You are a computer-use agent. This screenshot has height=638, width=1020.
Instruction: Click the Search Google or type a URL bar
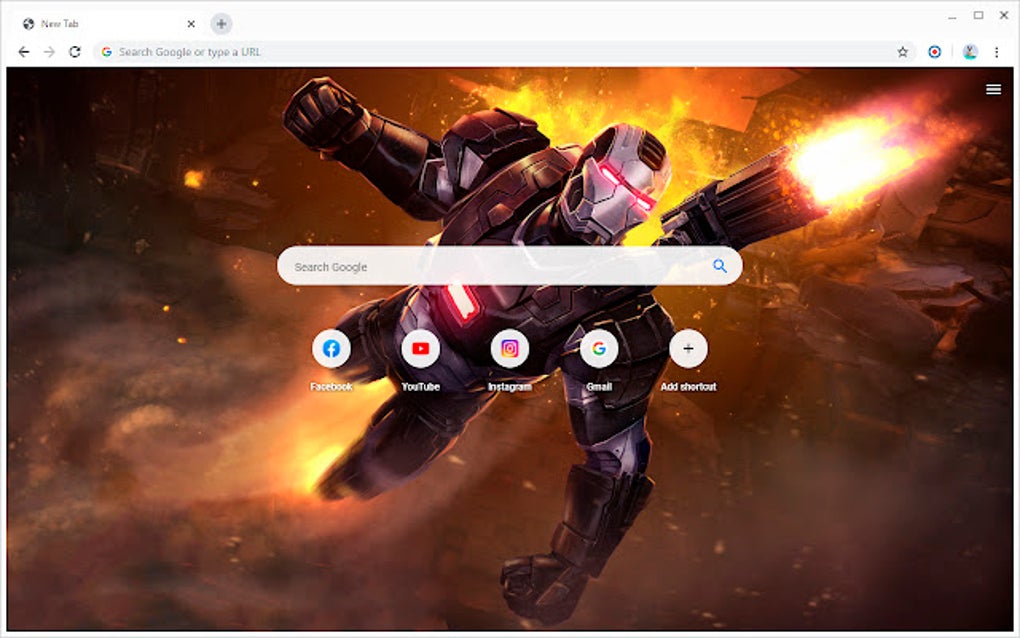400,50
